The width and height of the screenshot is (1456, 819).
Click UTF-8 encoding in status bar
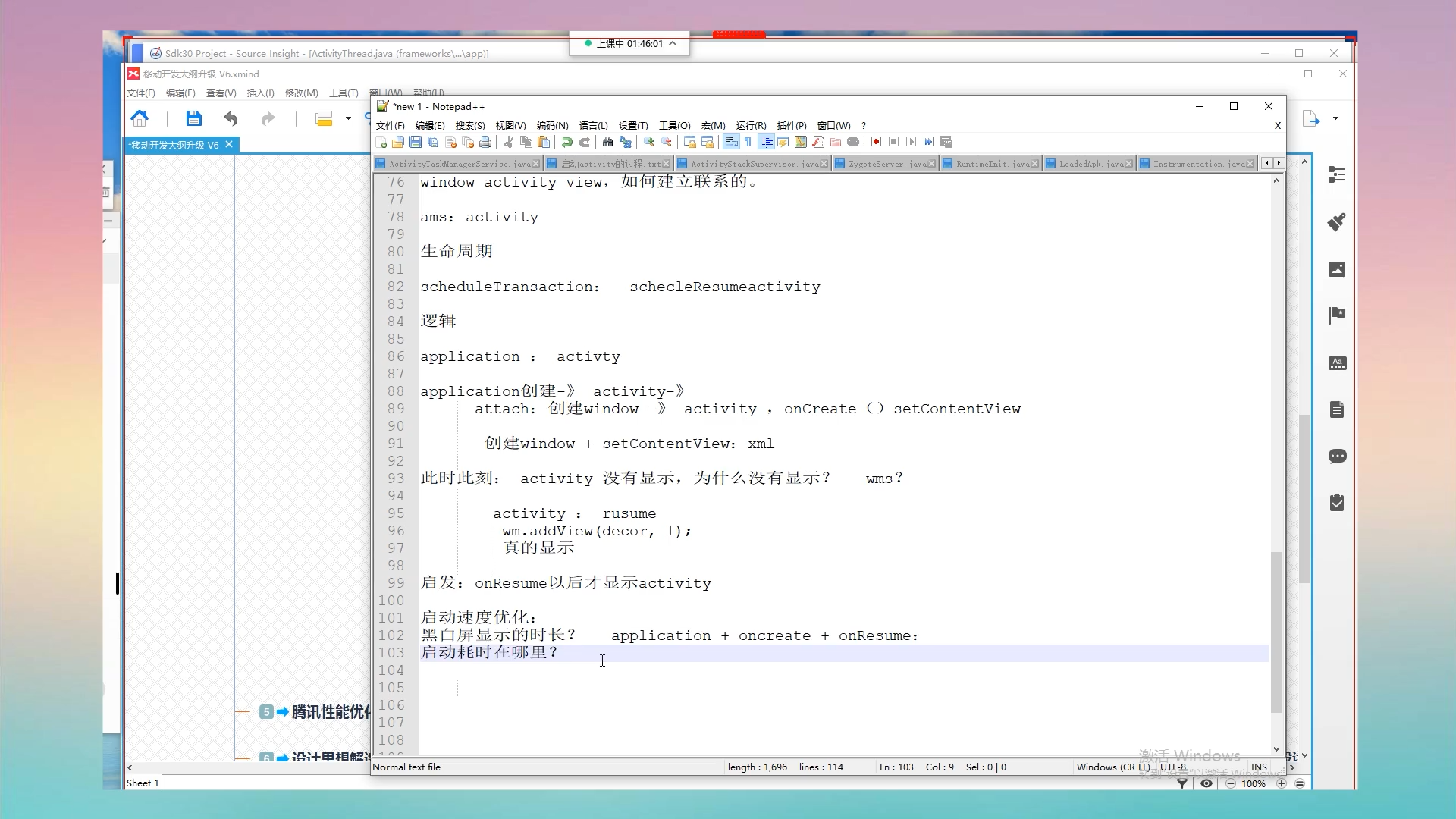[1173, 767]
